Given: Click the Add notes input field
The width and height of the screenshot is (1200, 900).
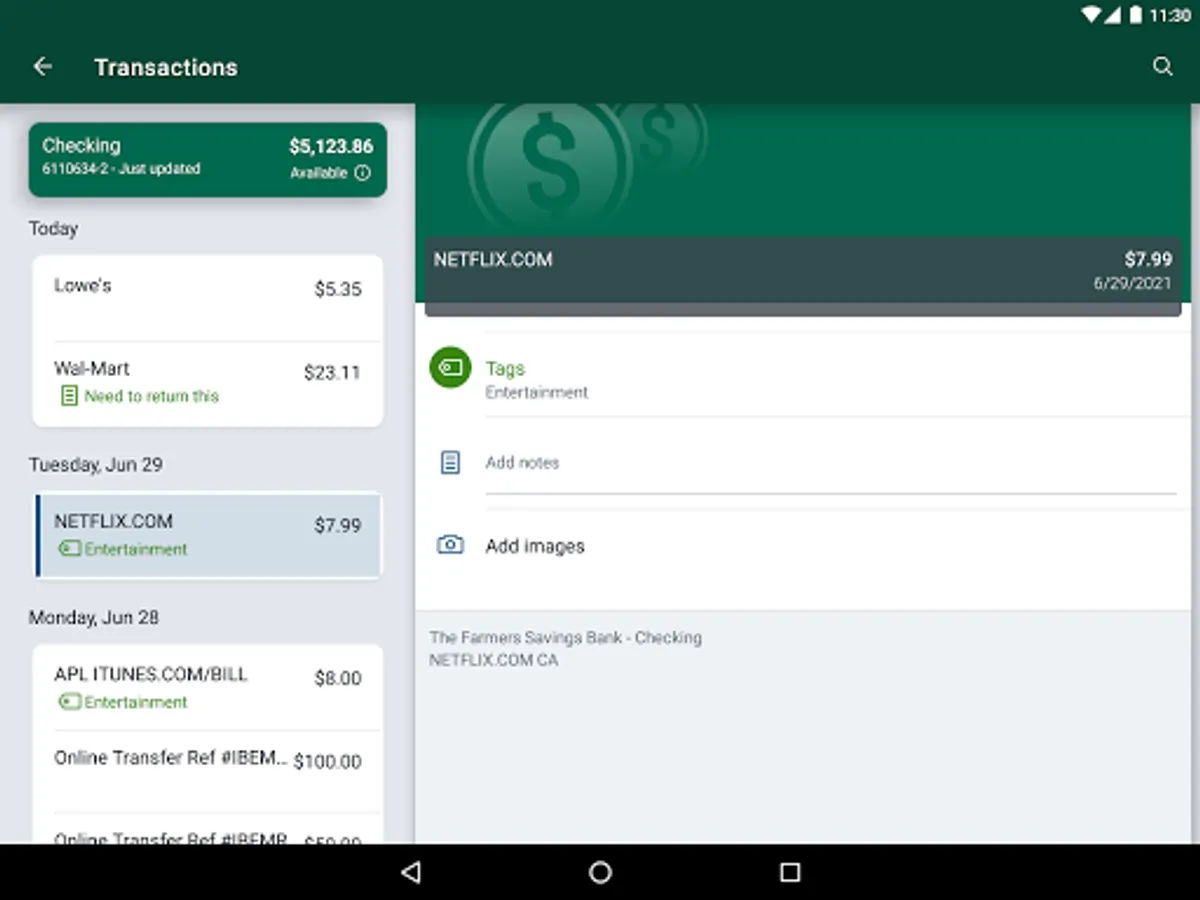Looking at the screenshot, I should coord(830,463).
